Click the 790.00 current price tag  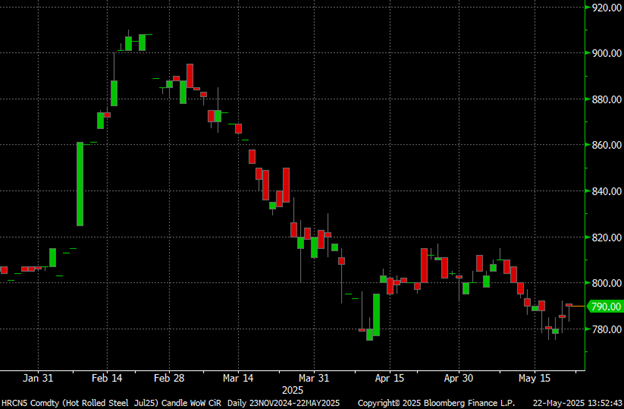click(x=604, y=306)
